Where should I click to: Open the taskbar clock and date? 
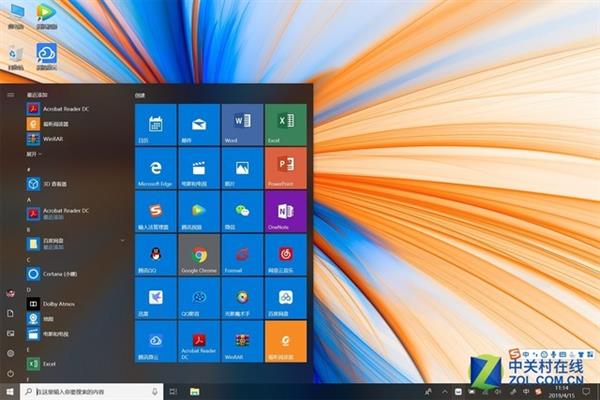click(561, 392)
